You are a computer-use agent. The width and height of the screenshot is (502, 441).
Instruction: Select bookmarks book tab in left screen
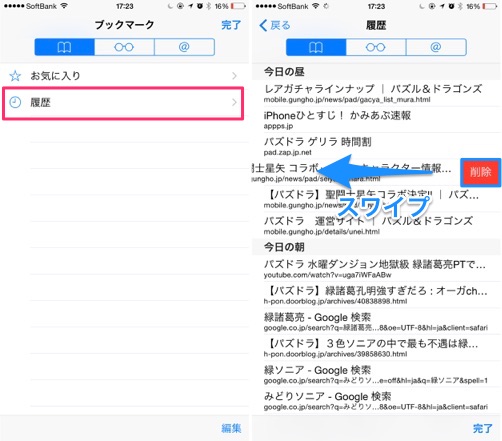click(64, 47)
